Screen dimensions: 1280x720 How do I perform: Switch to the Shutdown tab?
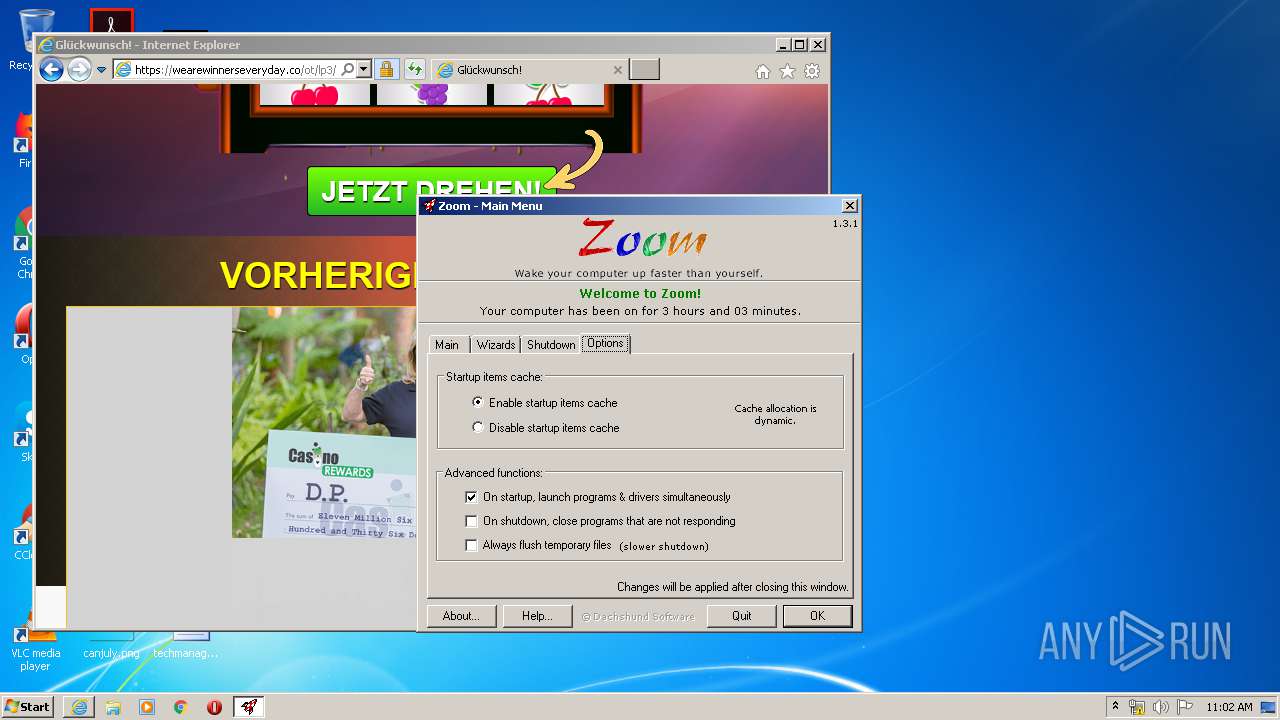click(551, 344)
